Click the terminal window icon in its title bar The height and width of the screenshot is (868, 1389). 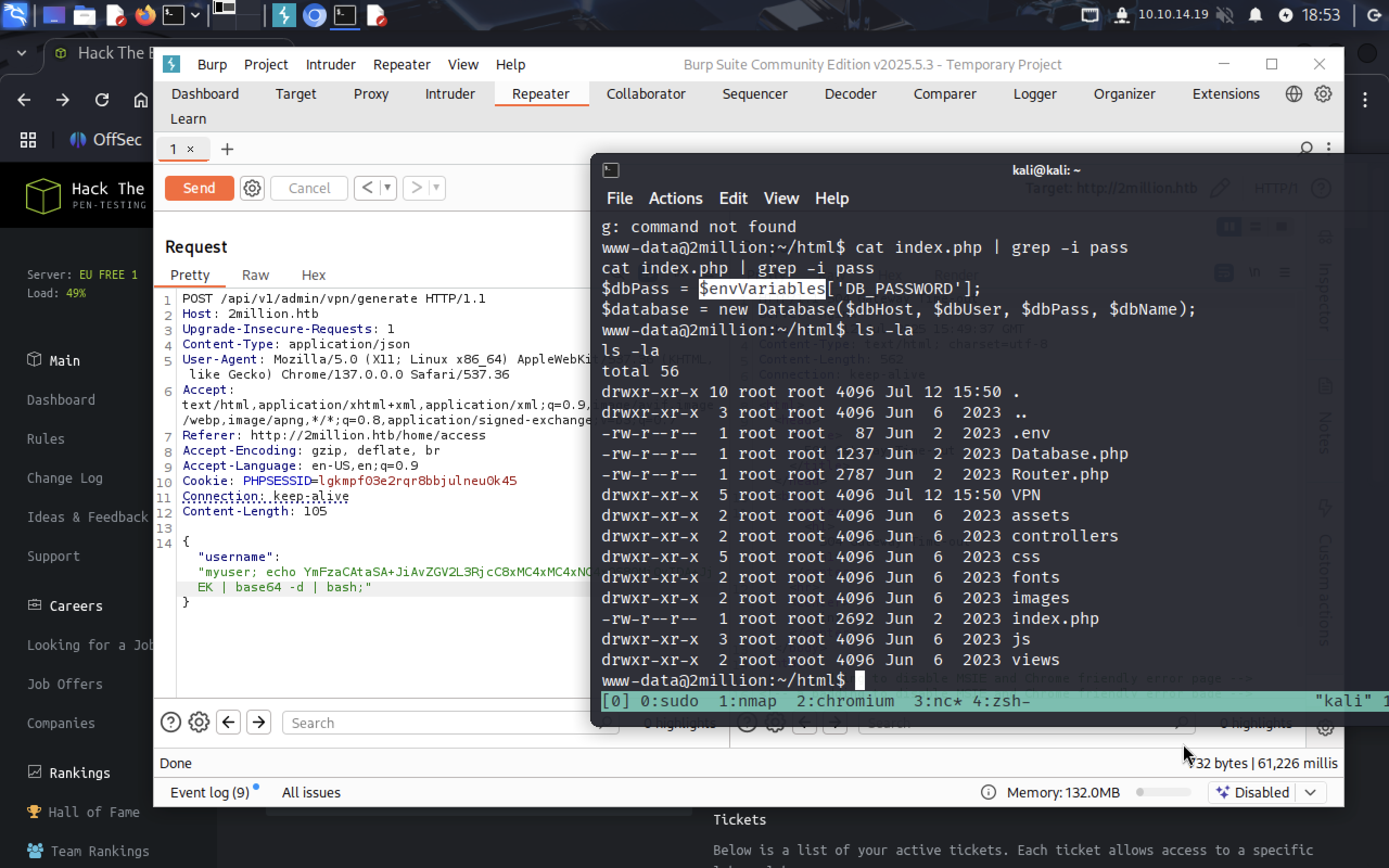pyautogui.click(x=611, y=170)
